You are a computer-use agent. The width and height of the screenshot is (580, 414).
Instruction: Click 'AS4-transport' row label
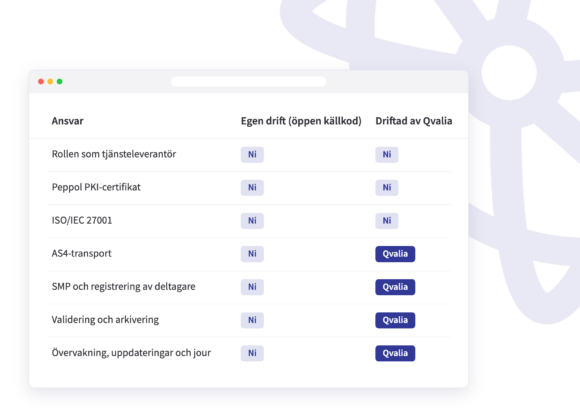(81, 253)
